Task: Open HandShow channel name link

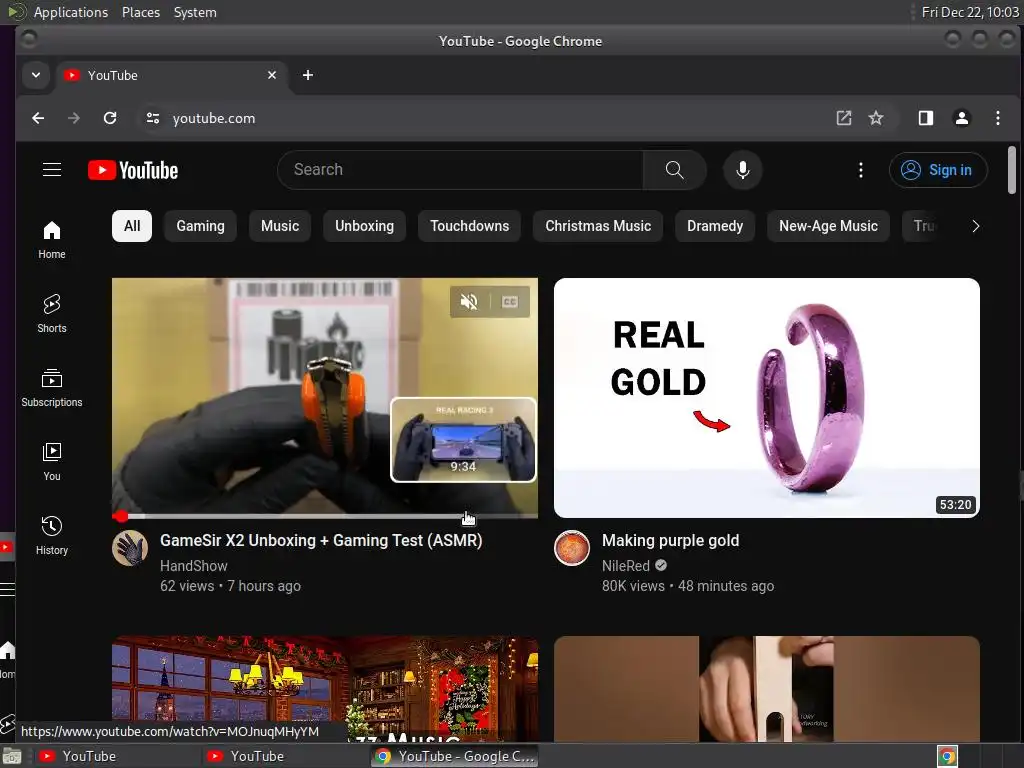Action: (x=194, y=566)
